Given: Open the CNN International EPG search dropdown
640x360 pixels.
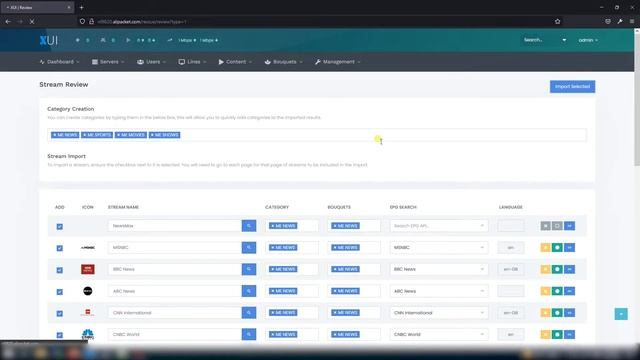Looking at the screenshot, I should click(439, 313).
